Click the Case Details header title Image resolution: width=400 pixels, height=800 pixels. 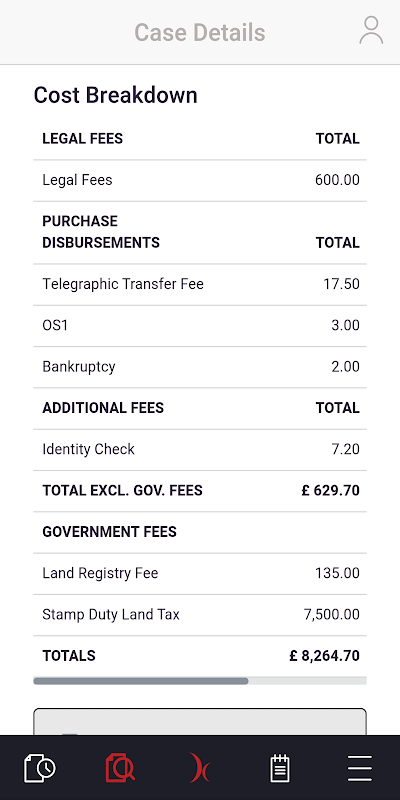pos(199,33)
